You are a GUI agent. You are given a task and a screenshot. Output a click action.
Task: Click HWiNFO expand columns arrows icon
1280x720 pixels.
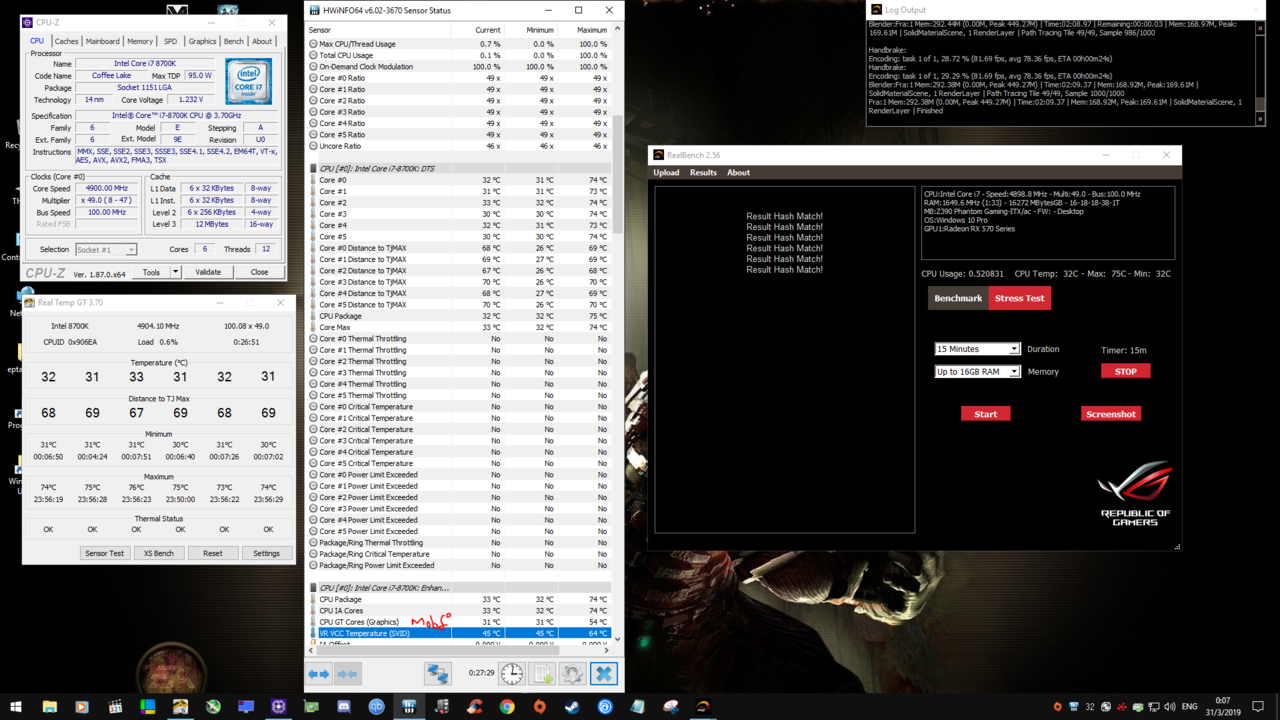pyautogui.click(x=319, y=674)
